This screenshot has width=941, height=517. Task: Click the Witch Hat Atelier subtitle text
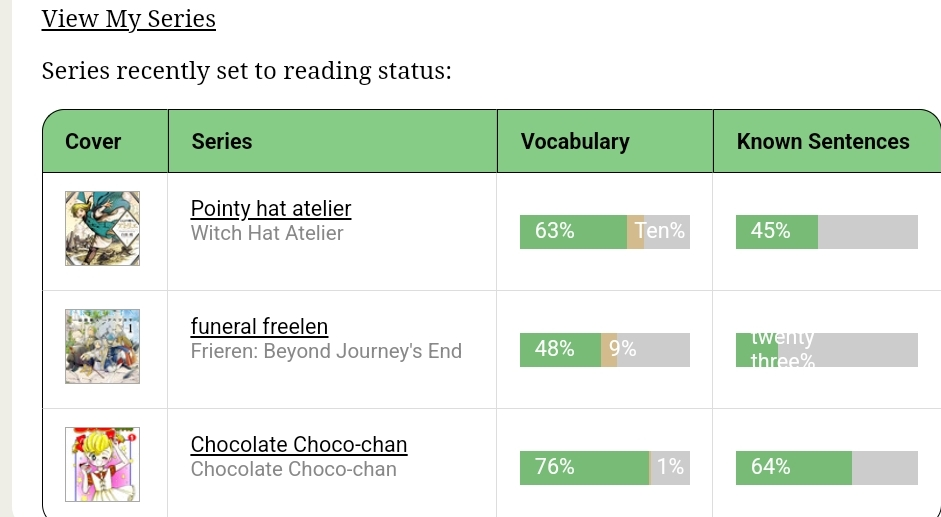pyautogui.click(x=267, y=233)
